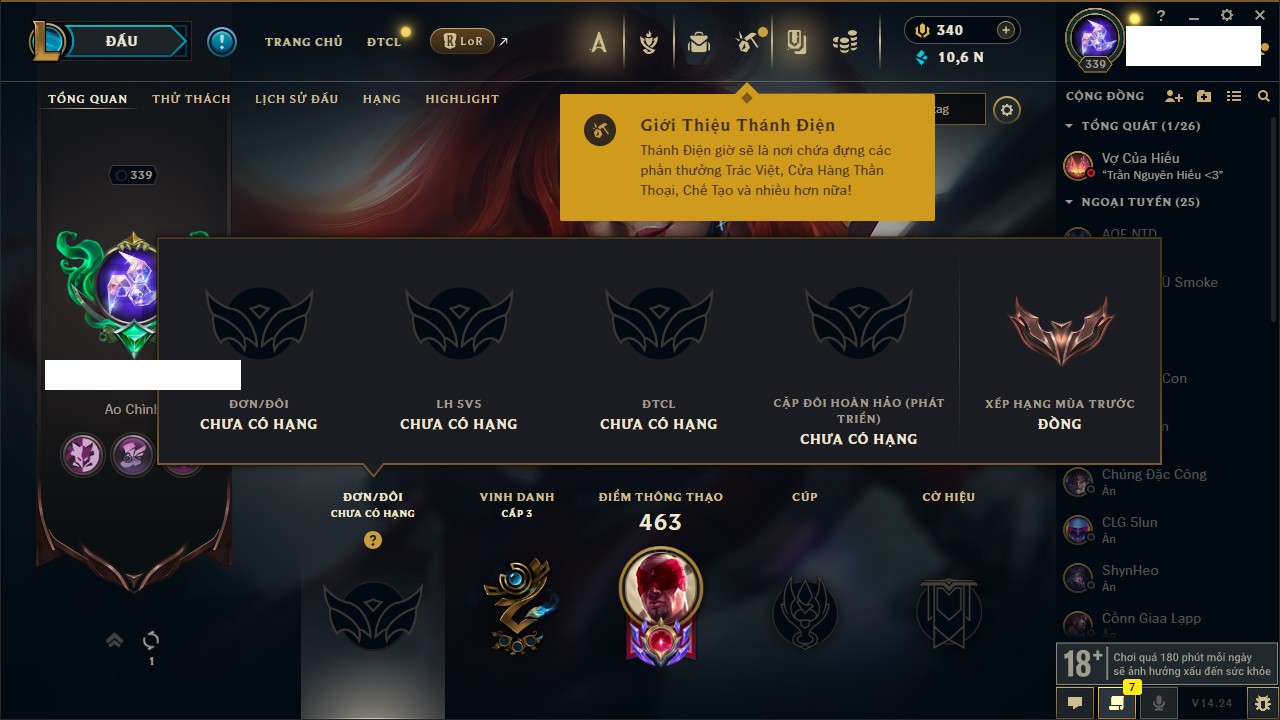Click the friends list scrollbar
This screenshot has width=1280, height=720.
pyautogui.click(x=1273, y=220)
